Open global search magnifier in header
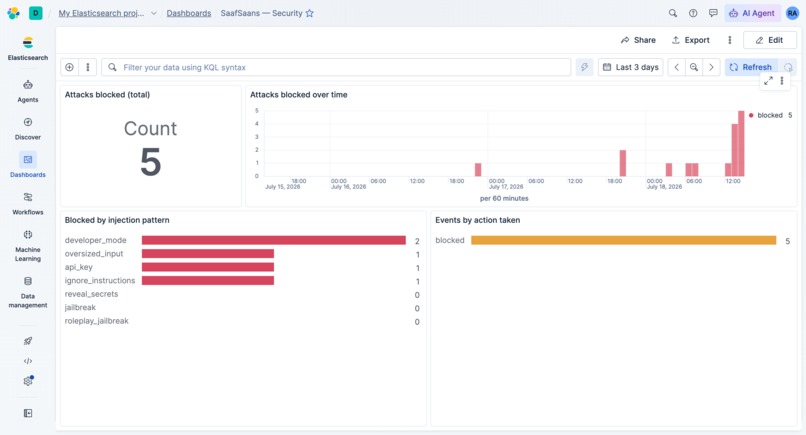Viewport: 806px width, 435px height. tap(672, 13)
